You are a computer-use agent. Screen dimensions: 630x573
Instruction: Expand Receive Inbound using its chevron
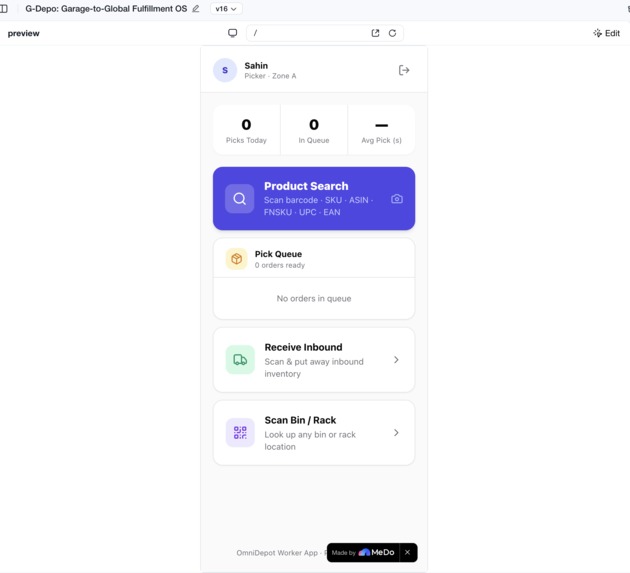click(x=396, y=360)
